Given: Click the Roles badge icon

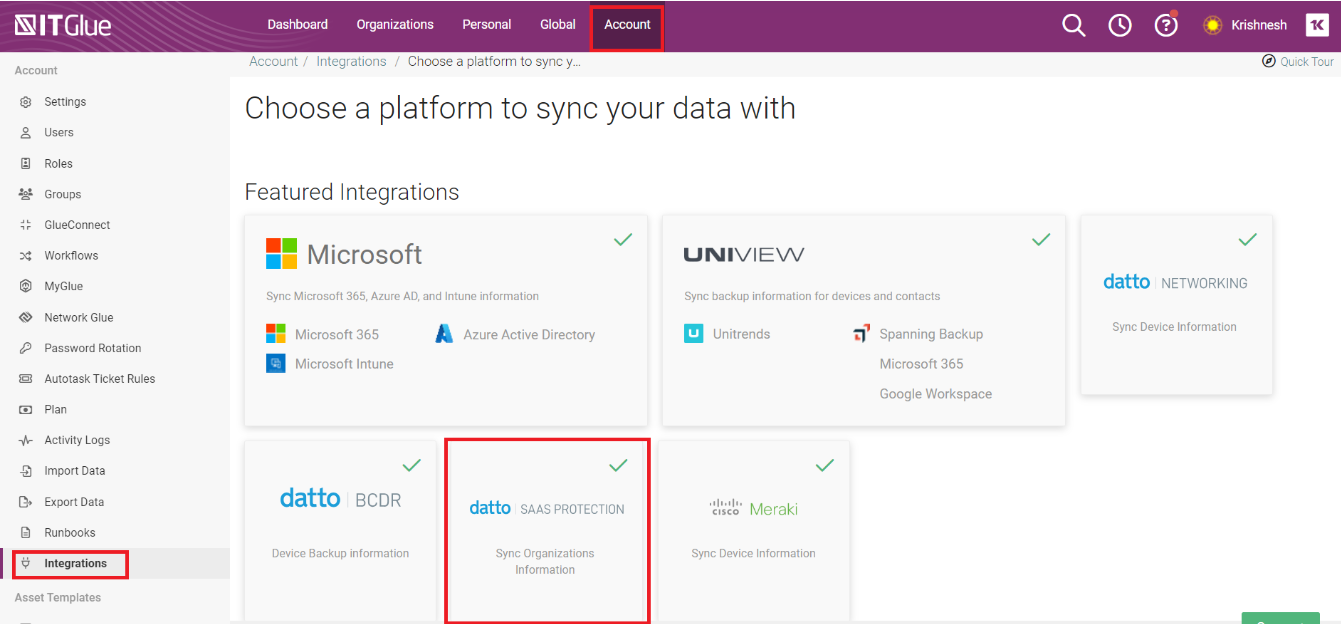Looking at the screenshot, I should [x=26, y=164].
